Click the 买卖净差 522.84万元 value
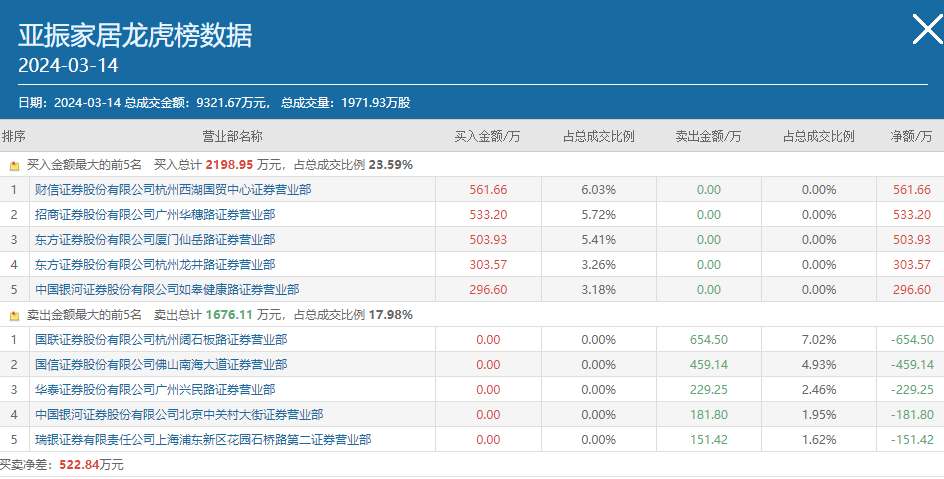This screenshot has width=944, height=479. (92, 465)
